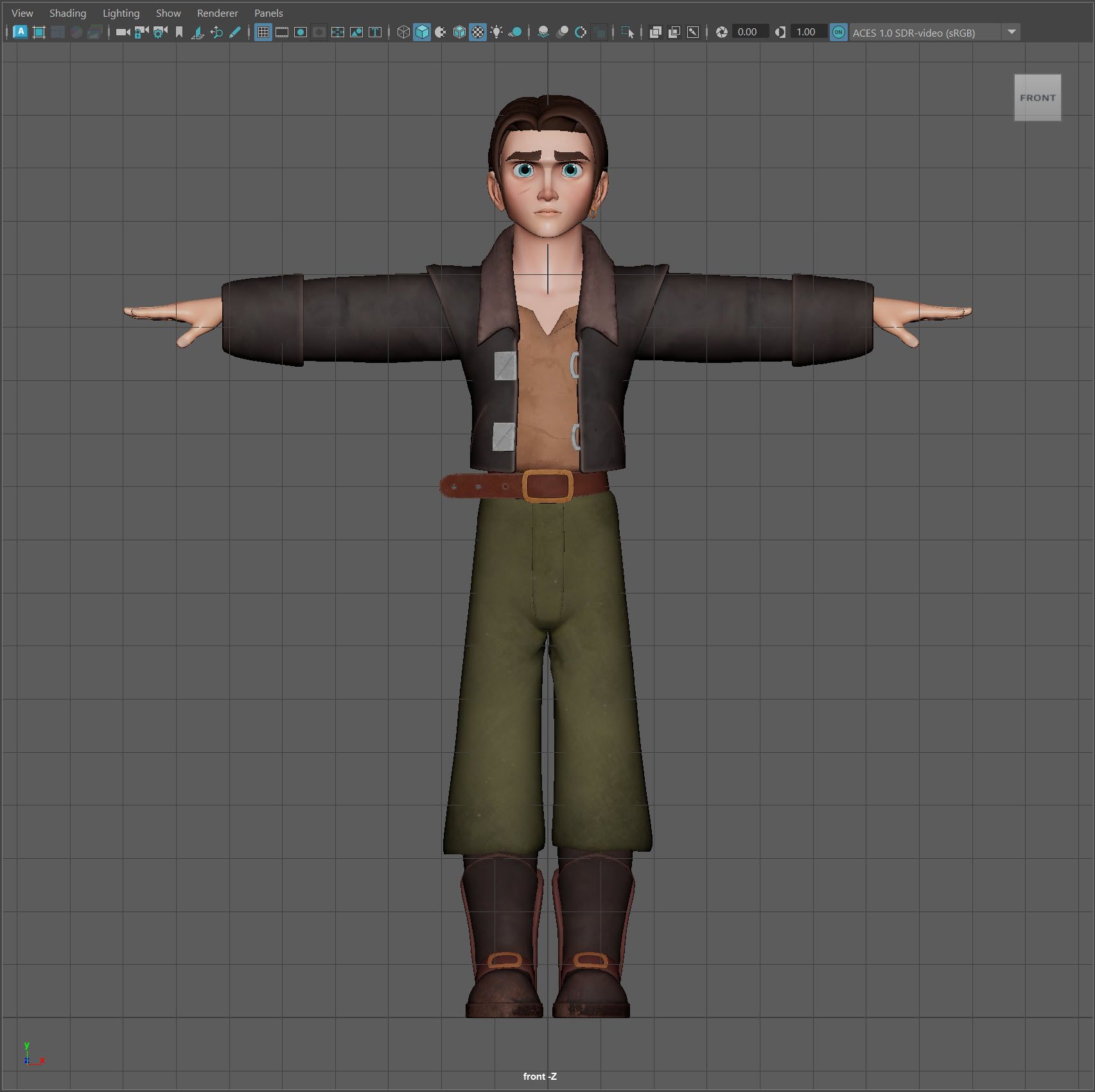Click the Isolate Select icon

[x=627, y=32]
